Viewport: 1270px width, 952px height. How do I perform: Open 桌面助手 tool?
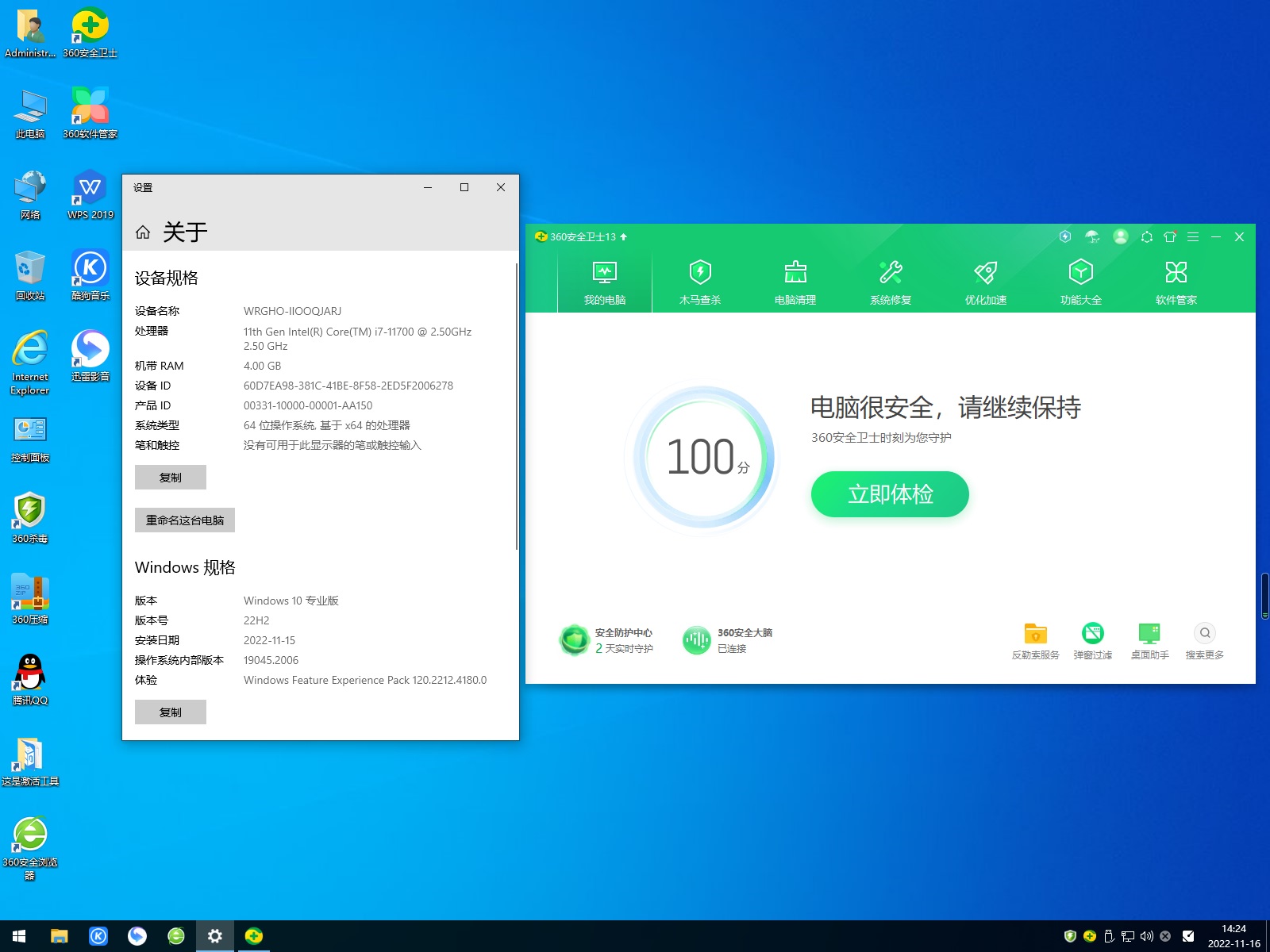point(1149,641)
